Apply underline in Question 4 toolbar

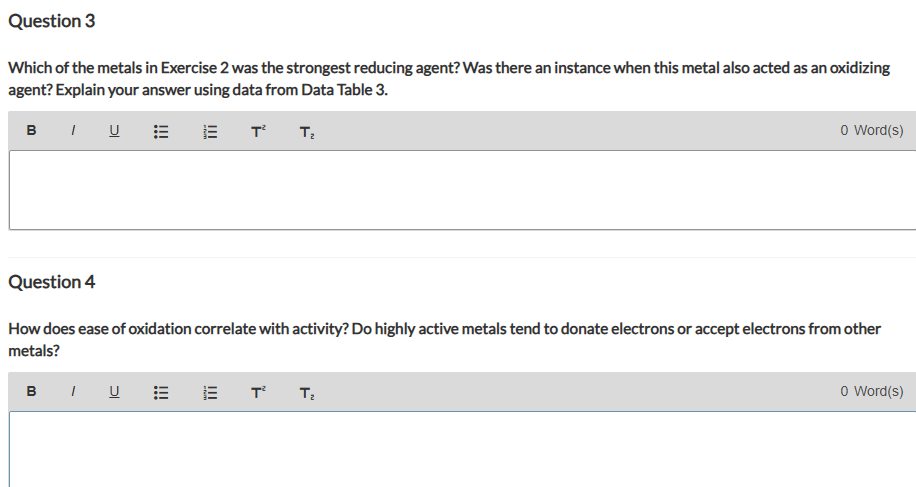tap(114, 392)
